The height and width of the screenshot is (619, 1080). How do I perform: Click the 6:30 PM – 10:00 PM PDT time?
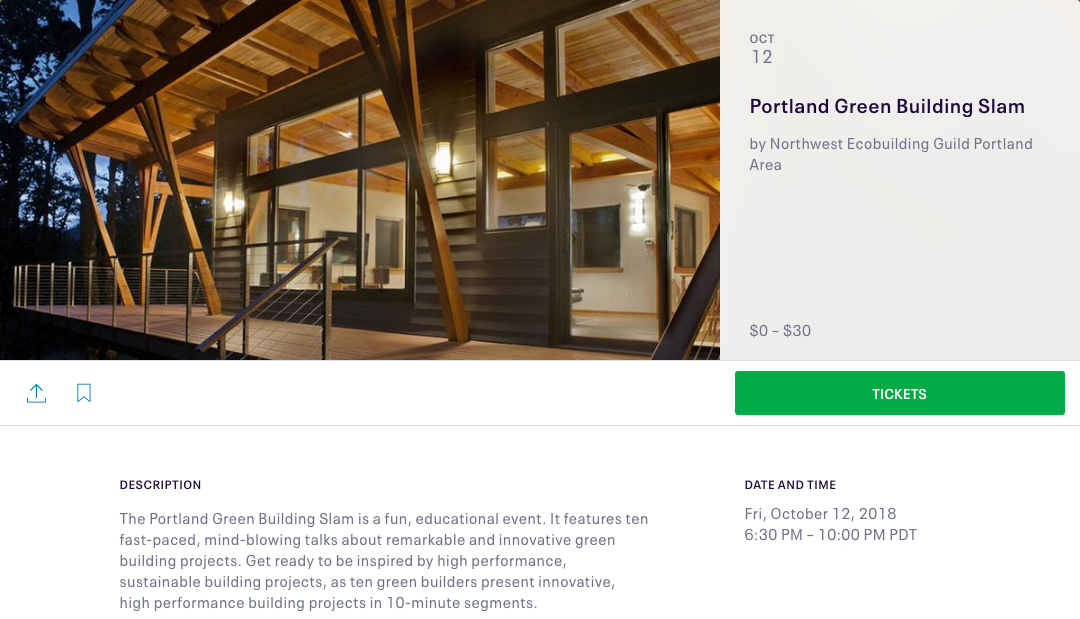click(830, 535)
